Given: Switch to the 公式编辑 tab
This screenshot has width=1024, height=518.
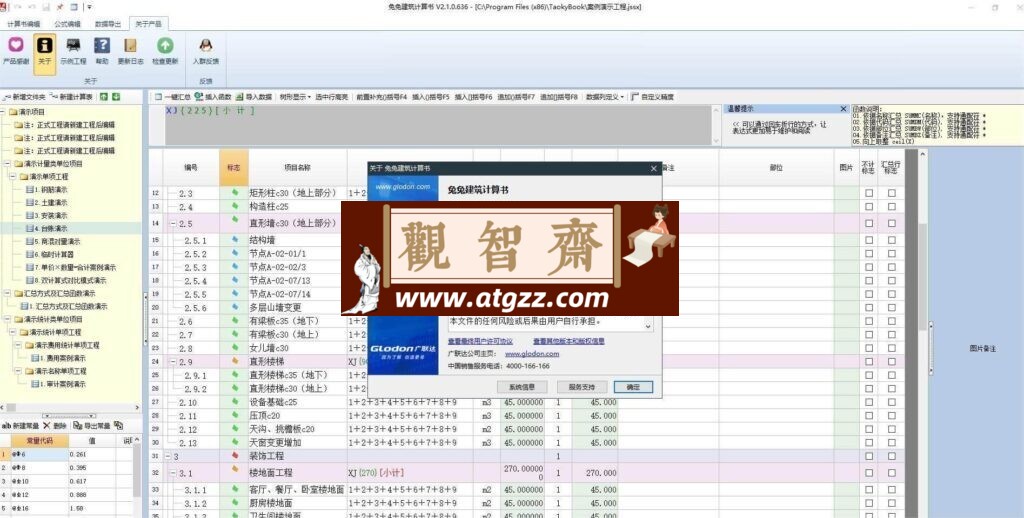Looking at the screenshot, I should pos(67,24).
